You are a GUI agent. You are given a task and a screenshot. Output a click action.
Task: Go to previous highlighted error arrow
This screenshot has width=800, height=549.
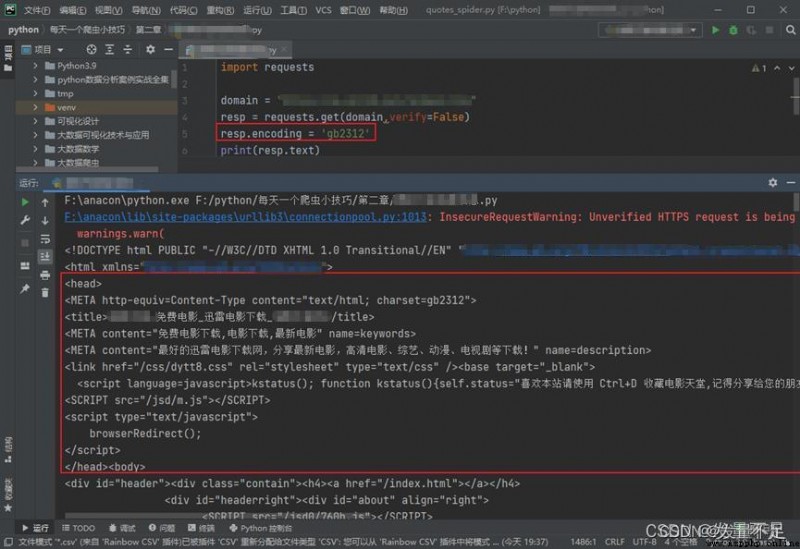(777, 68)
